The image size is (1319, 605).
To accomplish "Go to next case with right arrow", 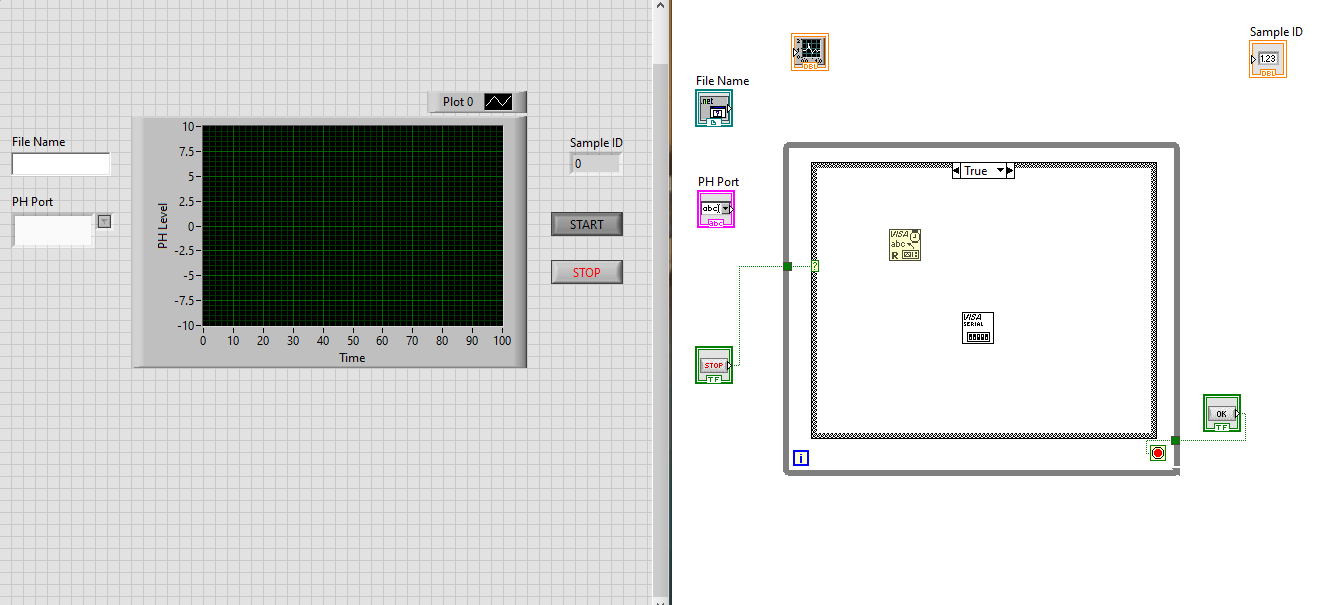I will 1010,171.
